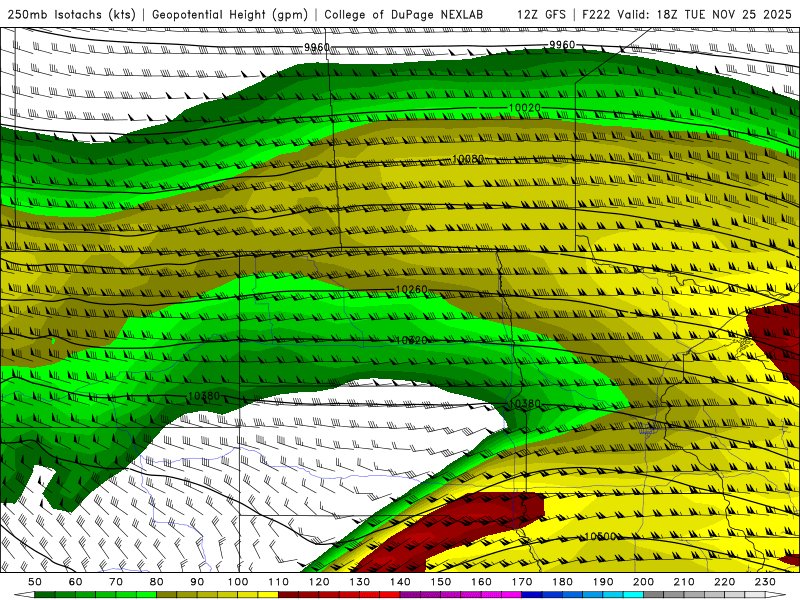Screen dimensions: 800x600
Task: Pick the bright yellow swatch before 110
Action: [x=268, y=595]
